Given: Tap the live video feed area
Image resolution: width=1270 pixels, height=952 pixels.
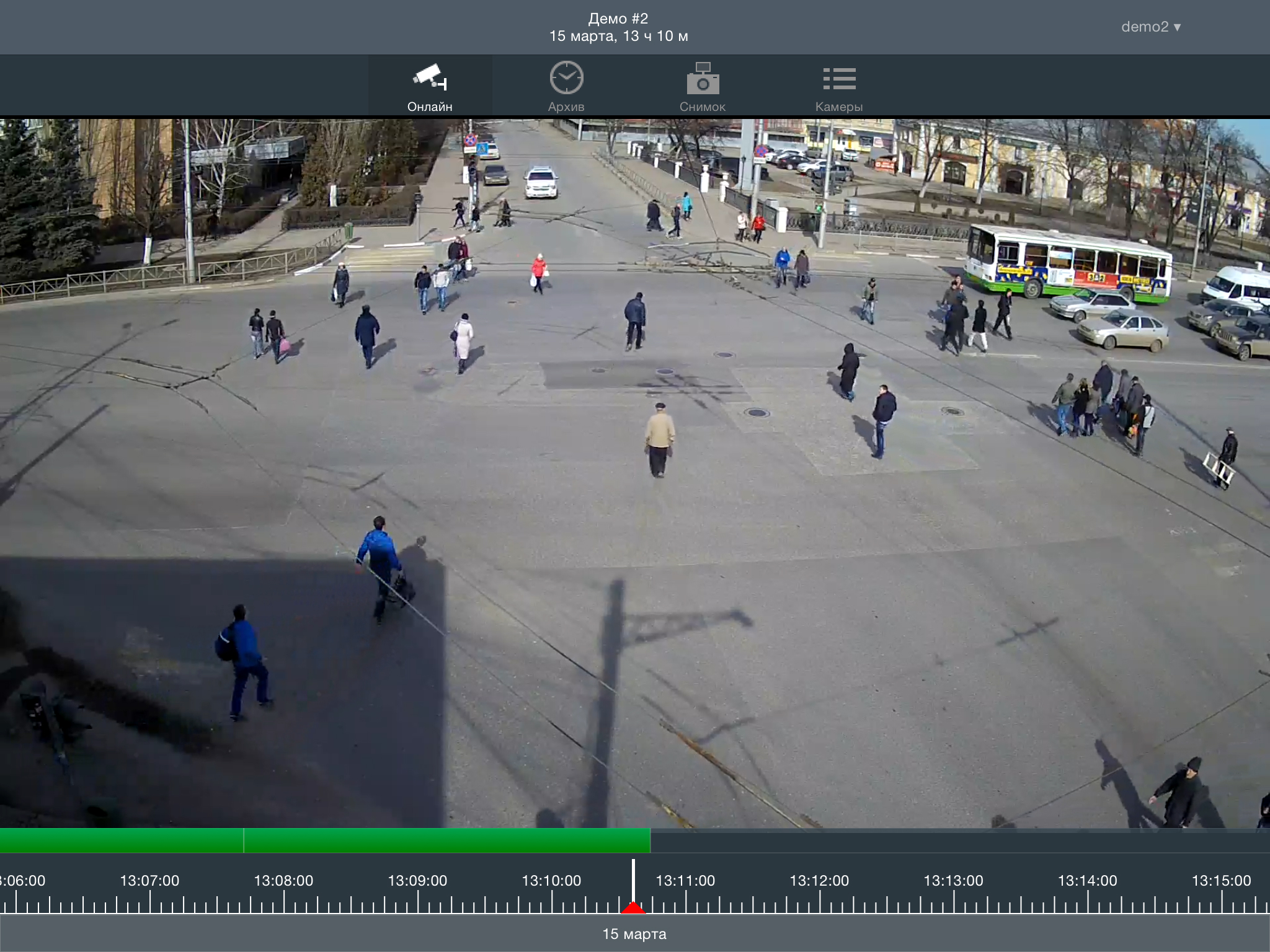Looking at the screenshot, I should point(635,472).
